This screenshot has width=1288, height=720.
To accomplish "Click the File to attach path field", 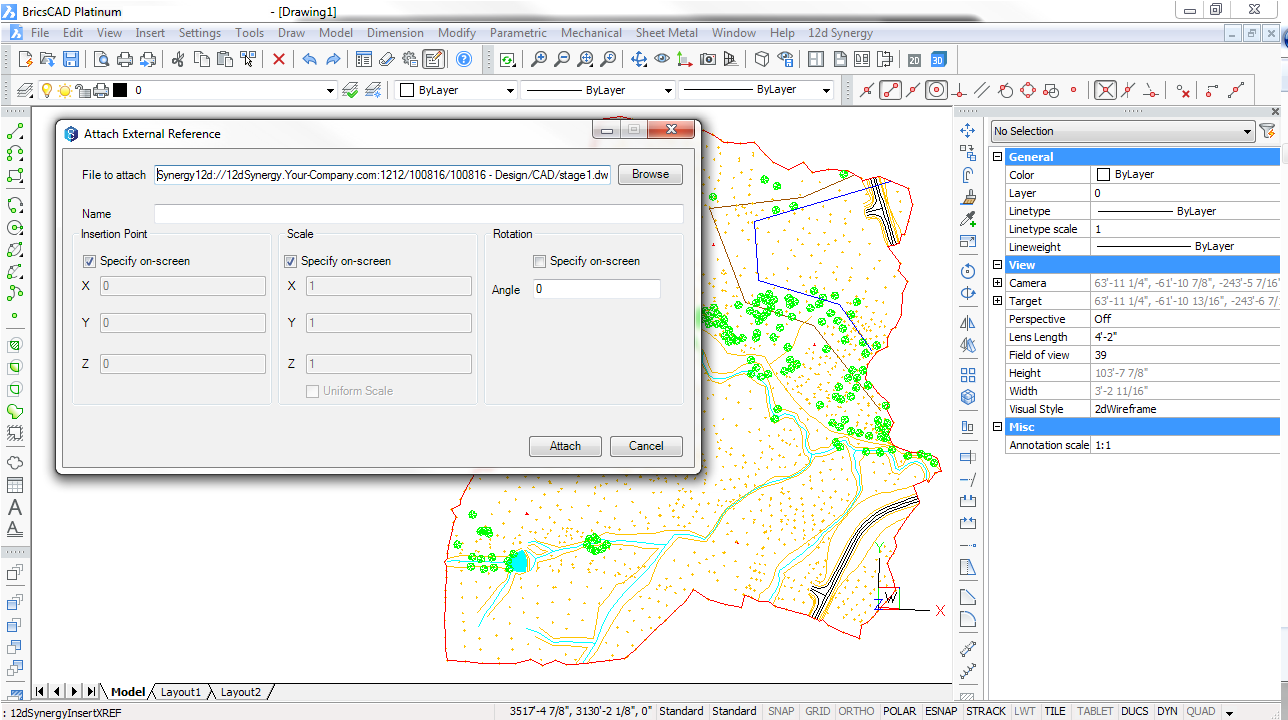I will (x=383, y=175).
